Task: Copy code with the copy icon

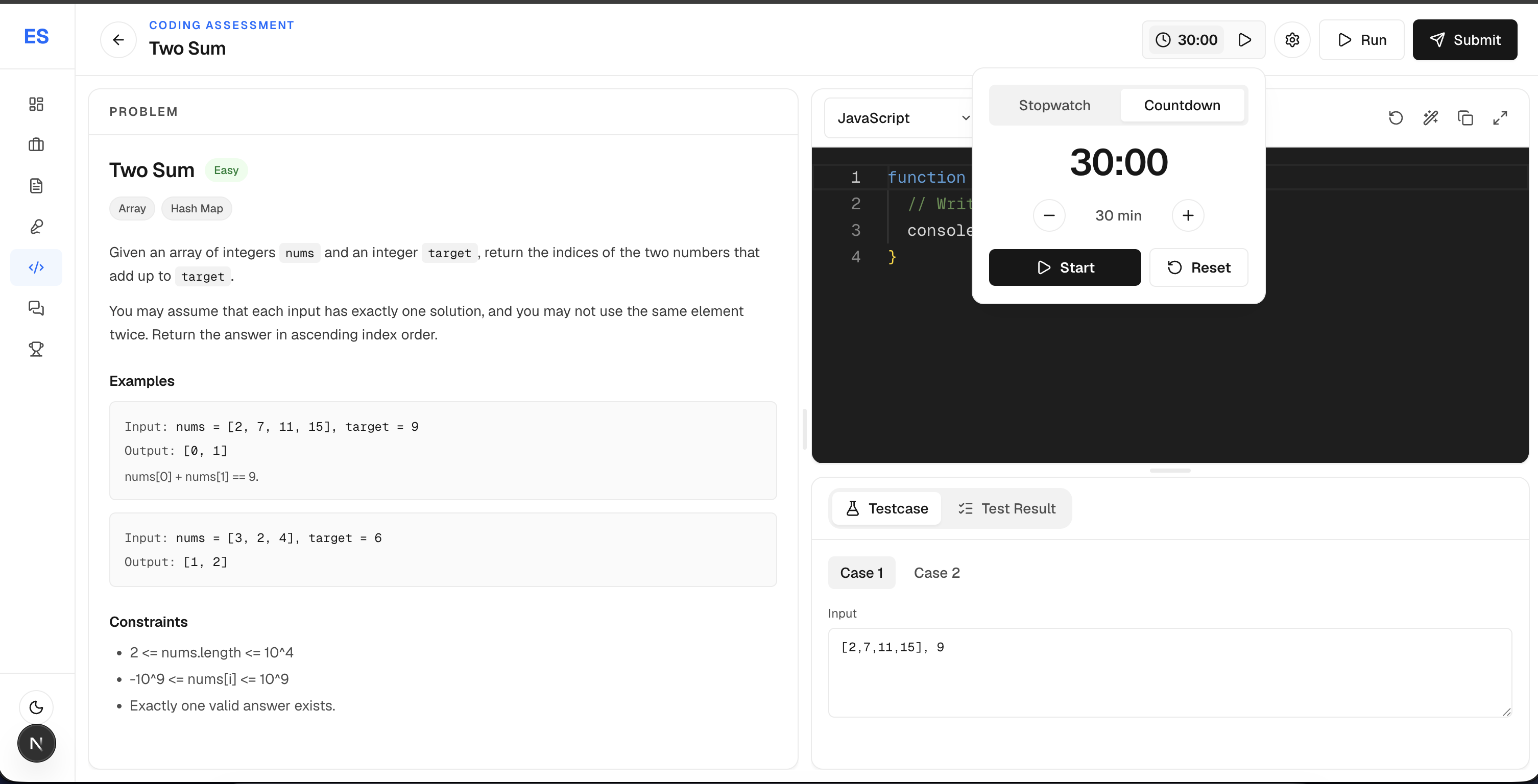Action: [1466, 118]
